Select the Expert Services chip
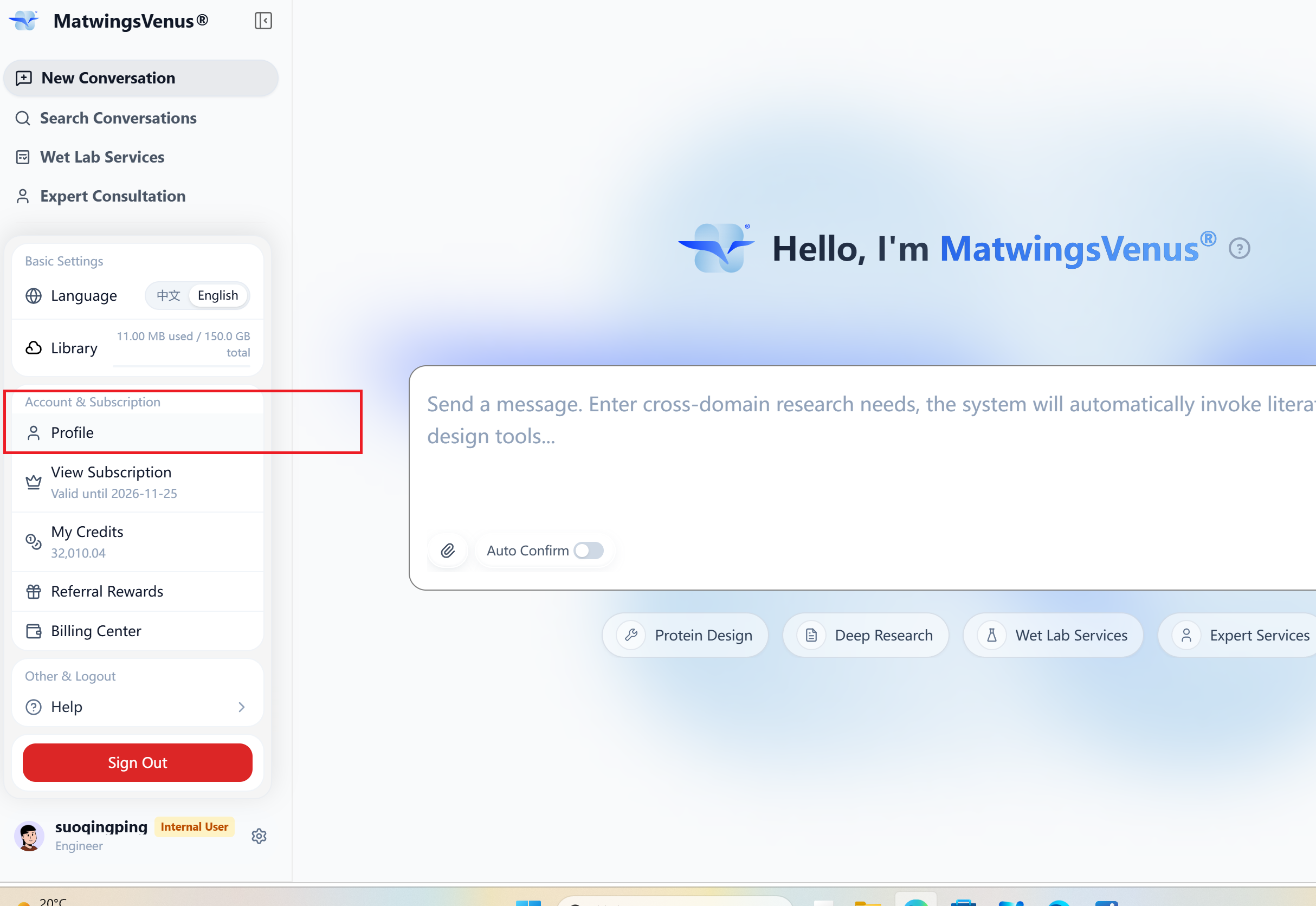Viewport: 1316px width, 906px height. pyautogui.click(x=1237, y=635)
